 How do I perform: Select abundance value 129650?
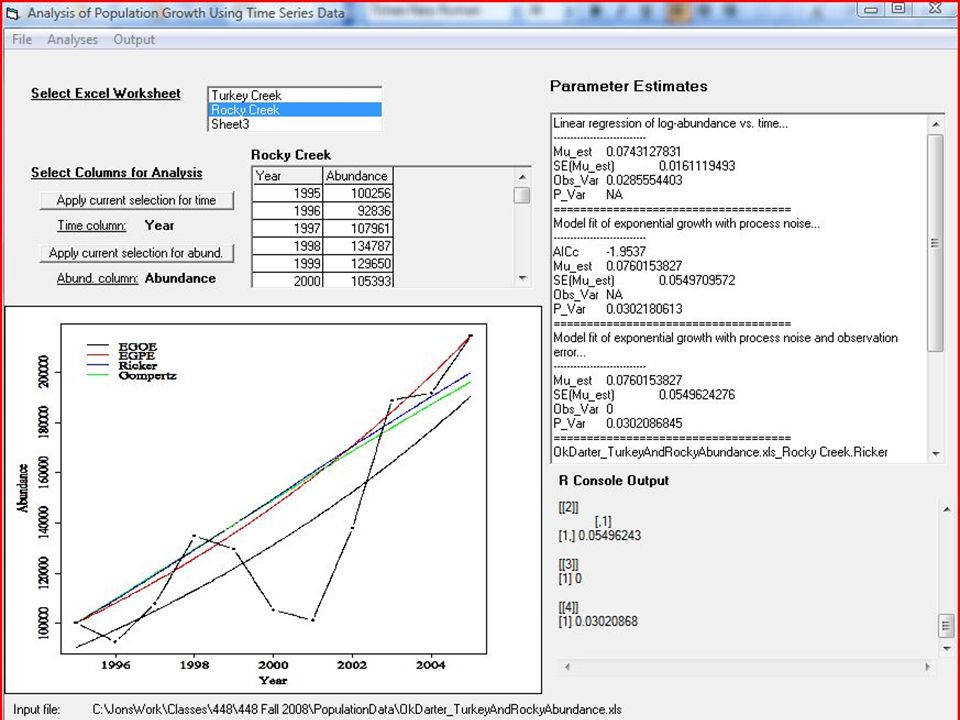tap(358, 263)
